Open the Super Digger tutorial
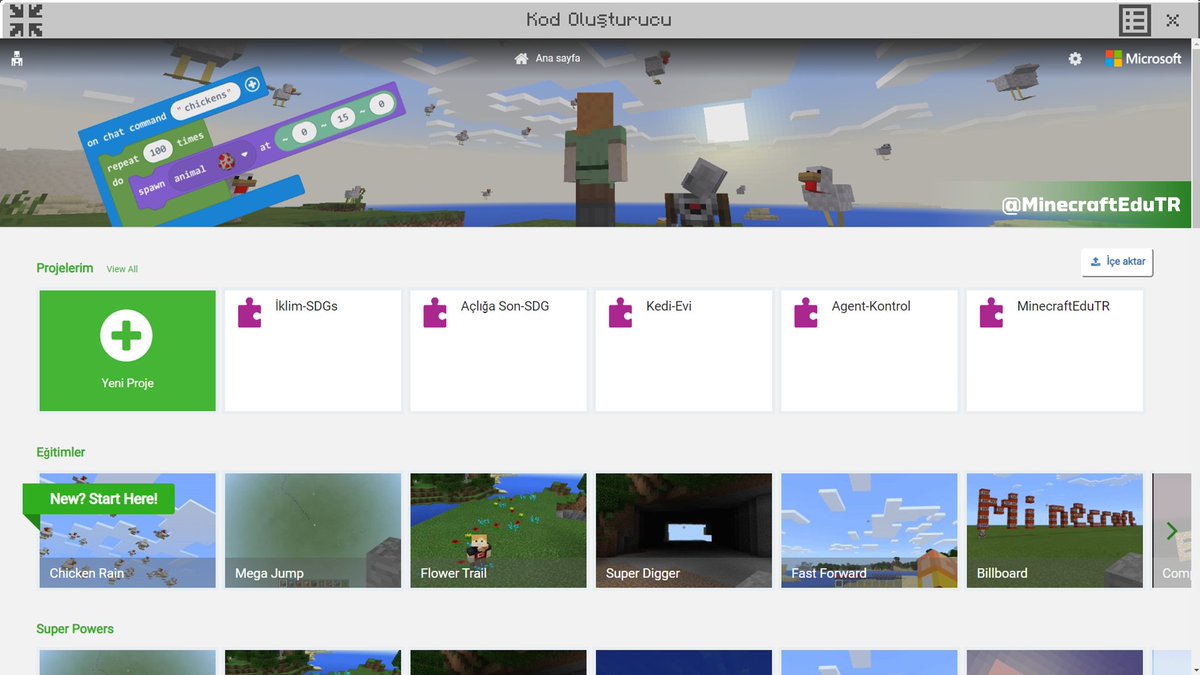This screenshot has width=1200, height=675. click(684, 531)
